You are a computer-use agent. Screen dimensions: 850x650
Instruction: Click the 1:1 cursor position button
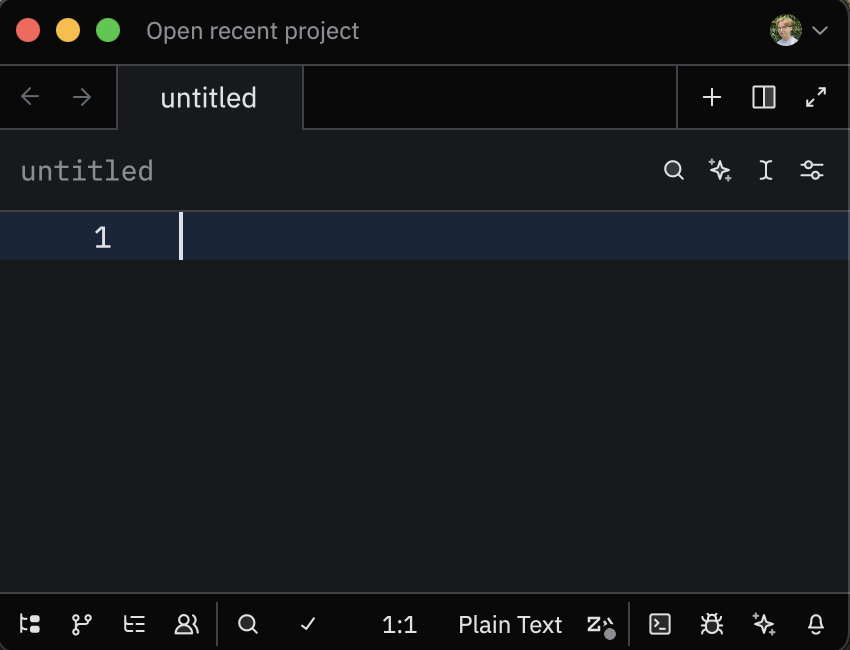(399, 625)
